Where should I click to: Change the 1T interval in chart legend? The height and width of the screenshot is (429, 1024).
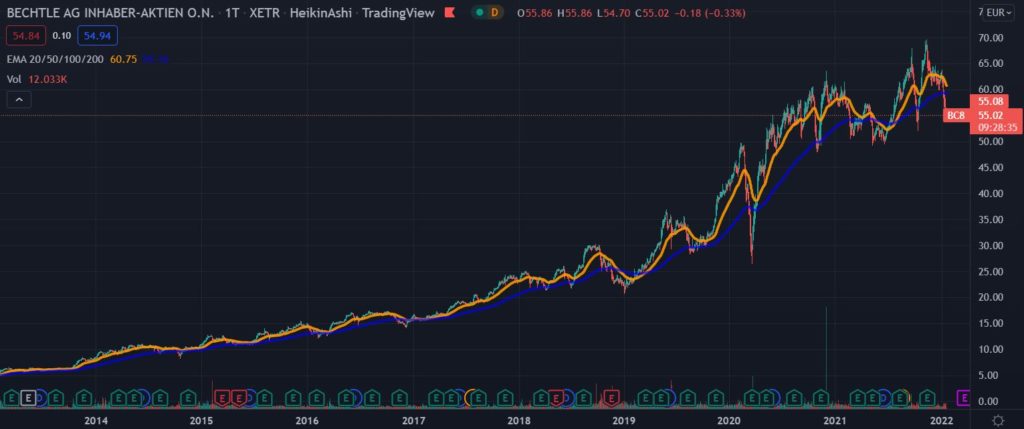231,13
